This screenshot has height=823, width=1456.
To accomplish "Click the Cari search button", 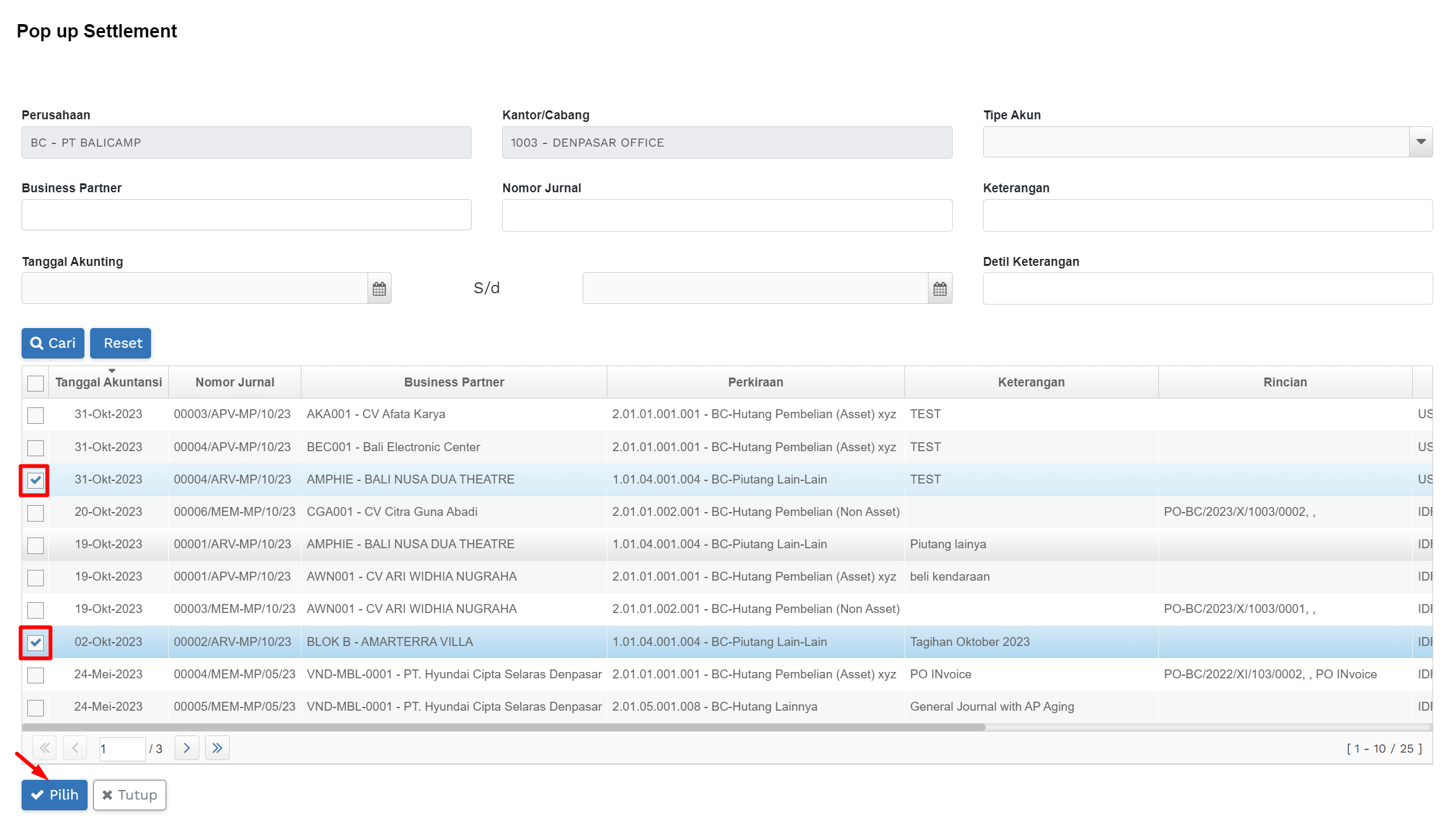I will coord(53,343).
